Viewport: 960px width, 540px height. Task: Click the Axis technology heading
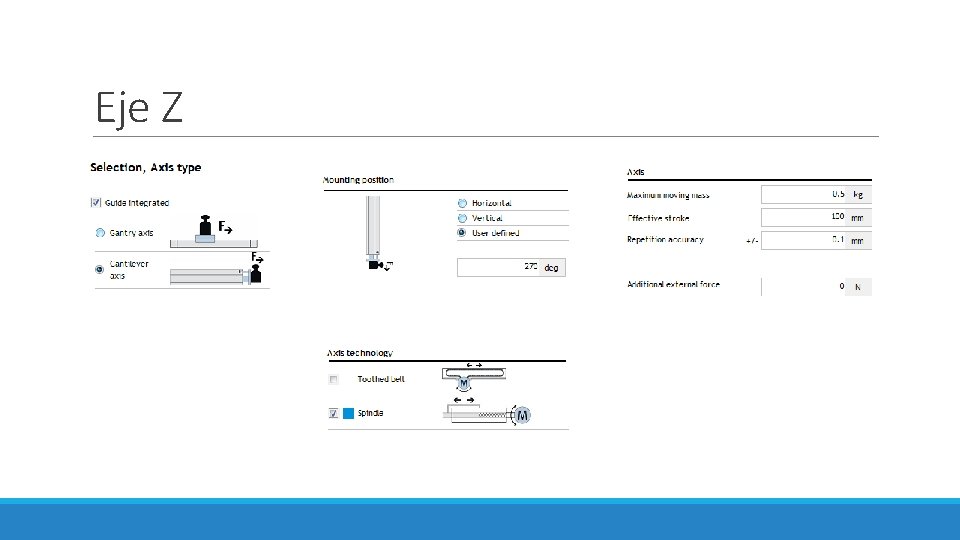tap(360, 353)
